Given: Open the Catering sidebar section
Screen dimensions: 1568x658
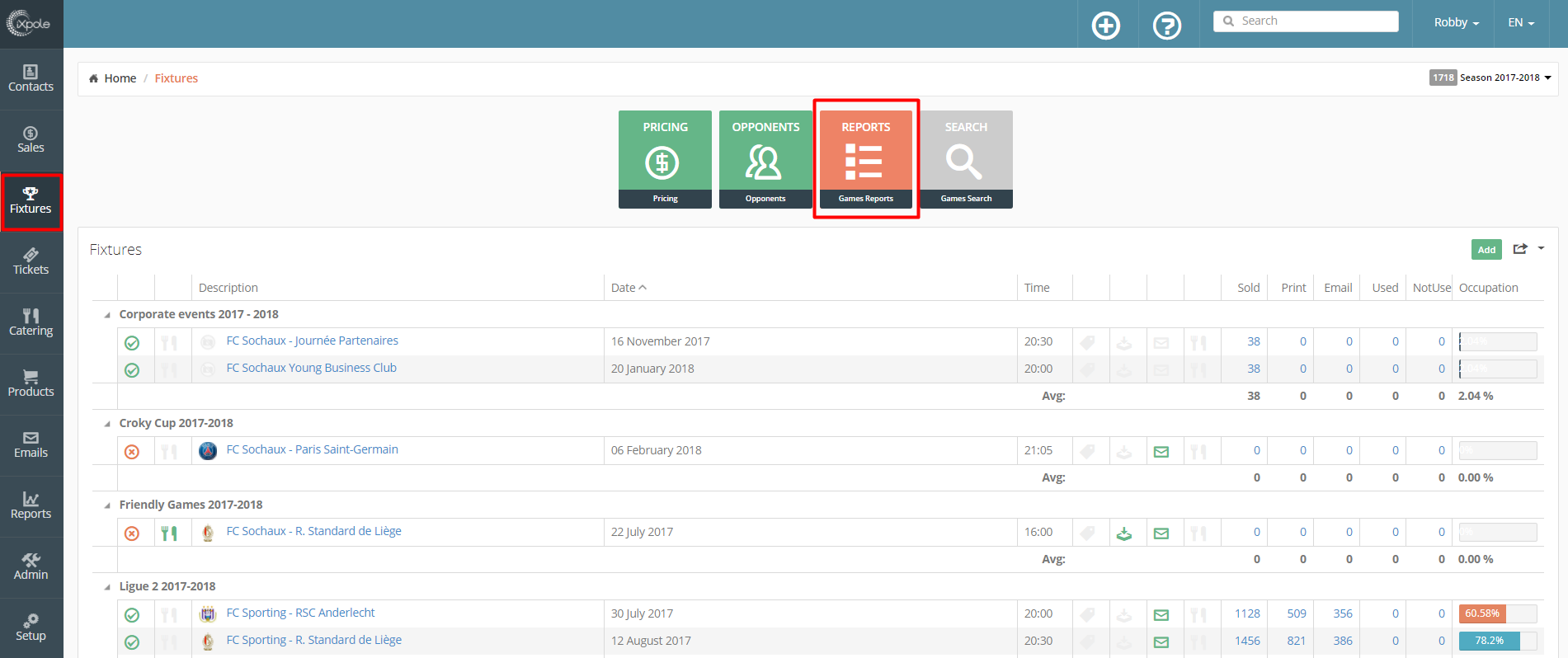Looking at the screenshot, I should pyautogui.click(x=31, y=323).
